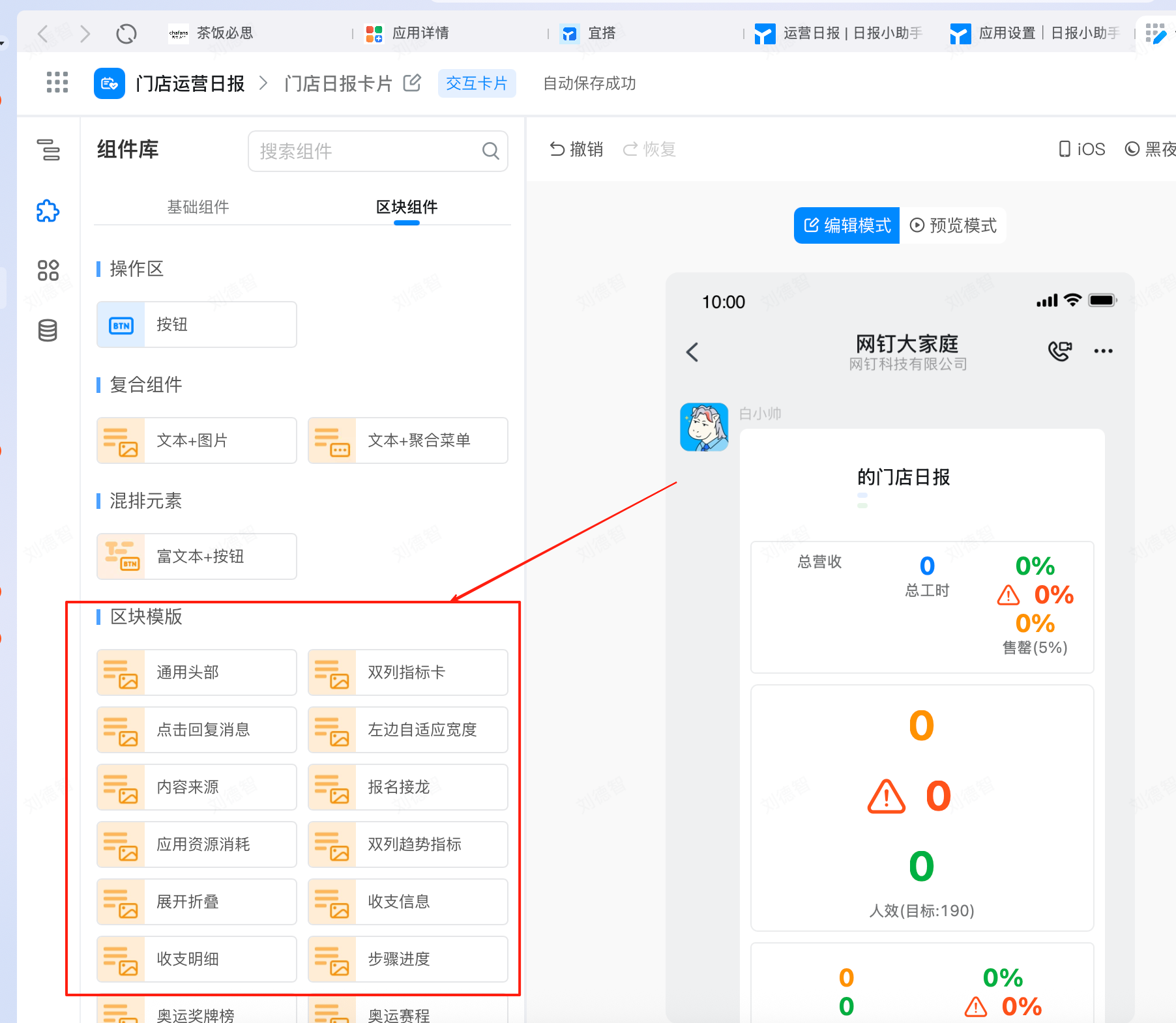Focus the 搜索组件 search field
Screen dimensions: 1176x1023
click(x=377, y=151)
